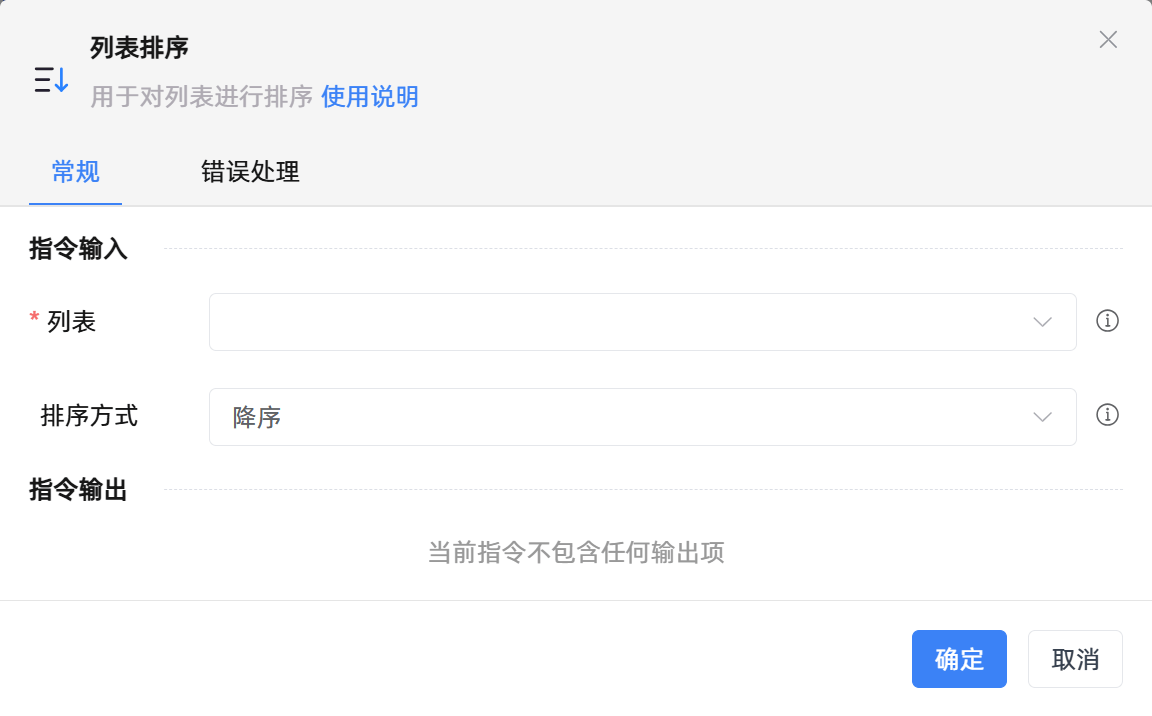Switch to the 常规 tab
Viewport: 1152px width, 716px height.
(x=76, y=172)
